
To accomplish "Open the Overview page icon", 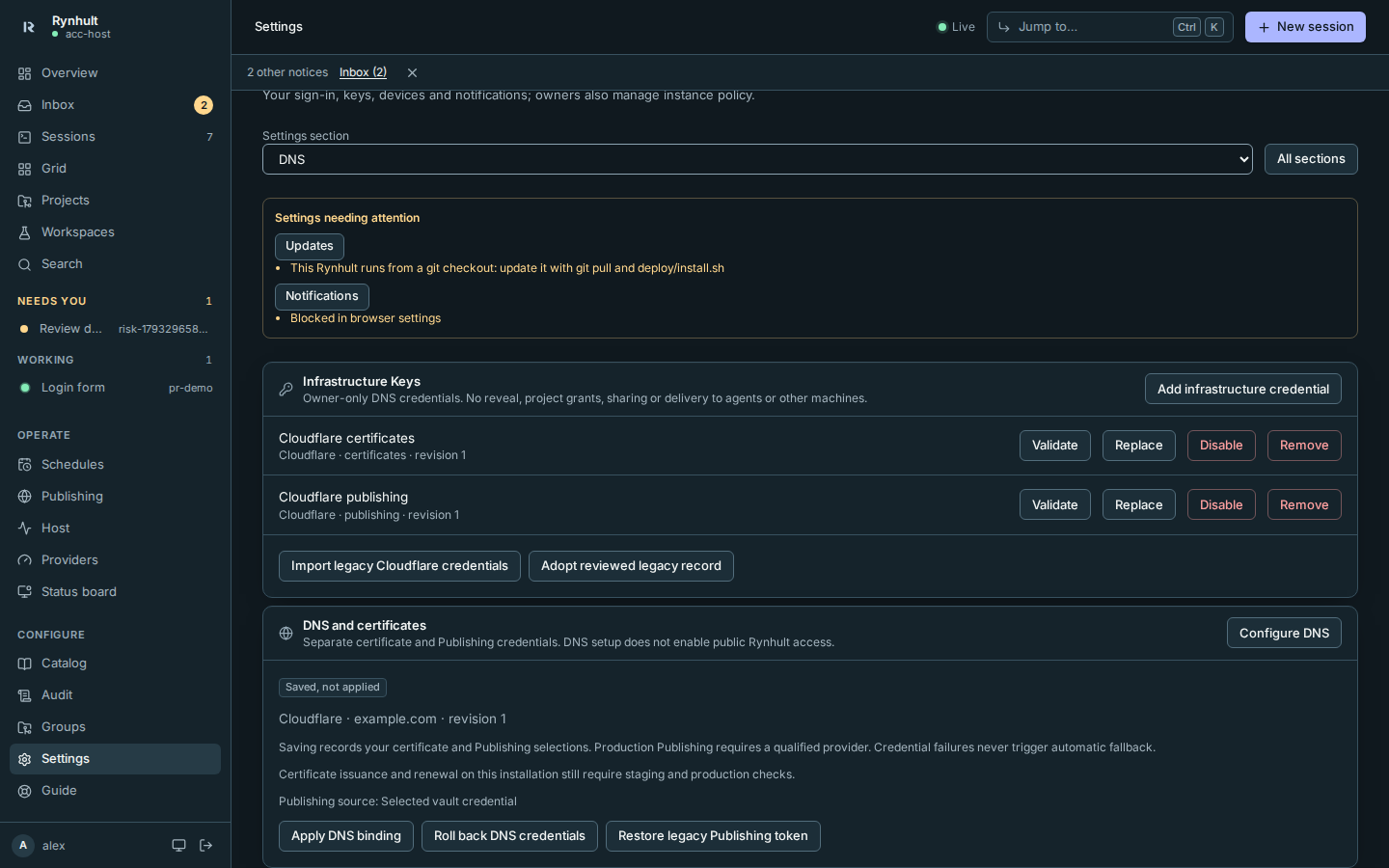I will click(25, 73).
